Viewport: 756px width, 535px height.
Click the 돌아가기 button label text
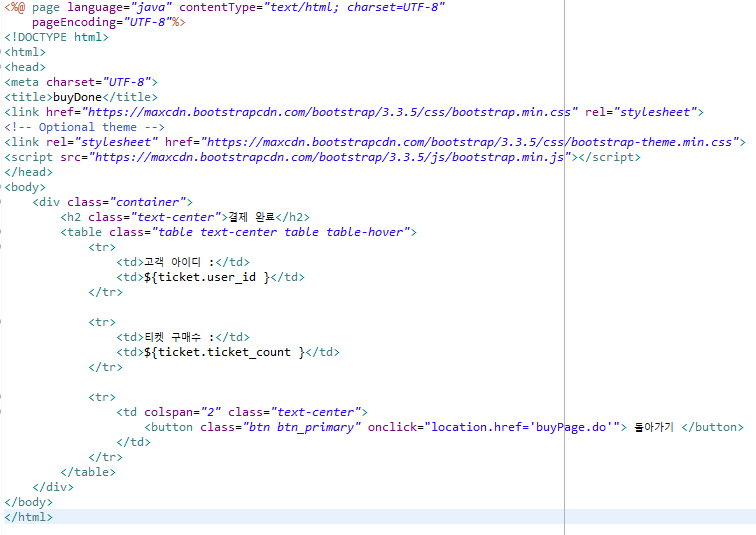[x=653, y=427]
